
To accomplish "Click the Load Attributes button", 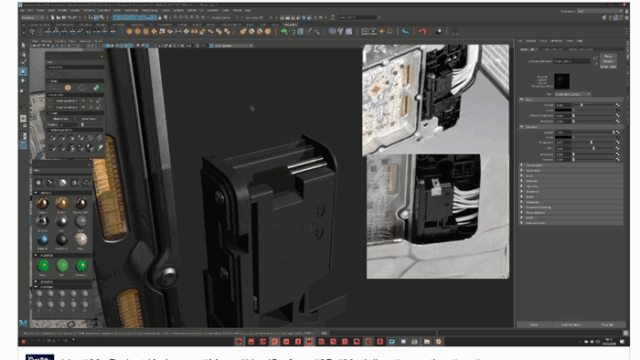I will coord(570,324).
